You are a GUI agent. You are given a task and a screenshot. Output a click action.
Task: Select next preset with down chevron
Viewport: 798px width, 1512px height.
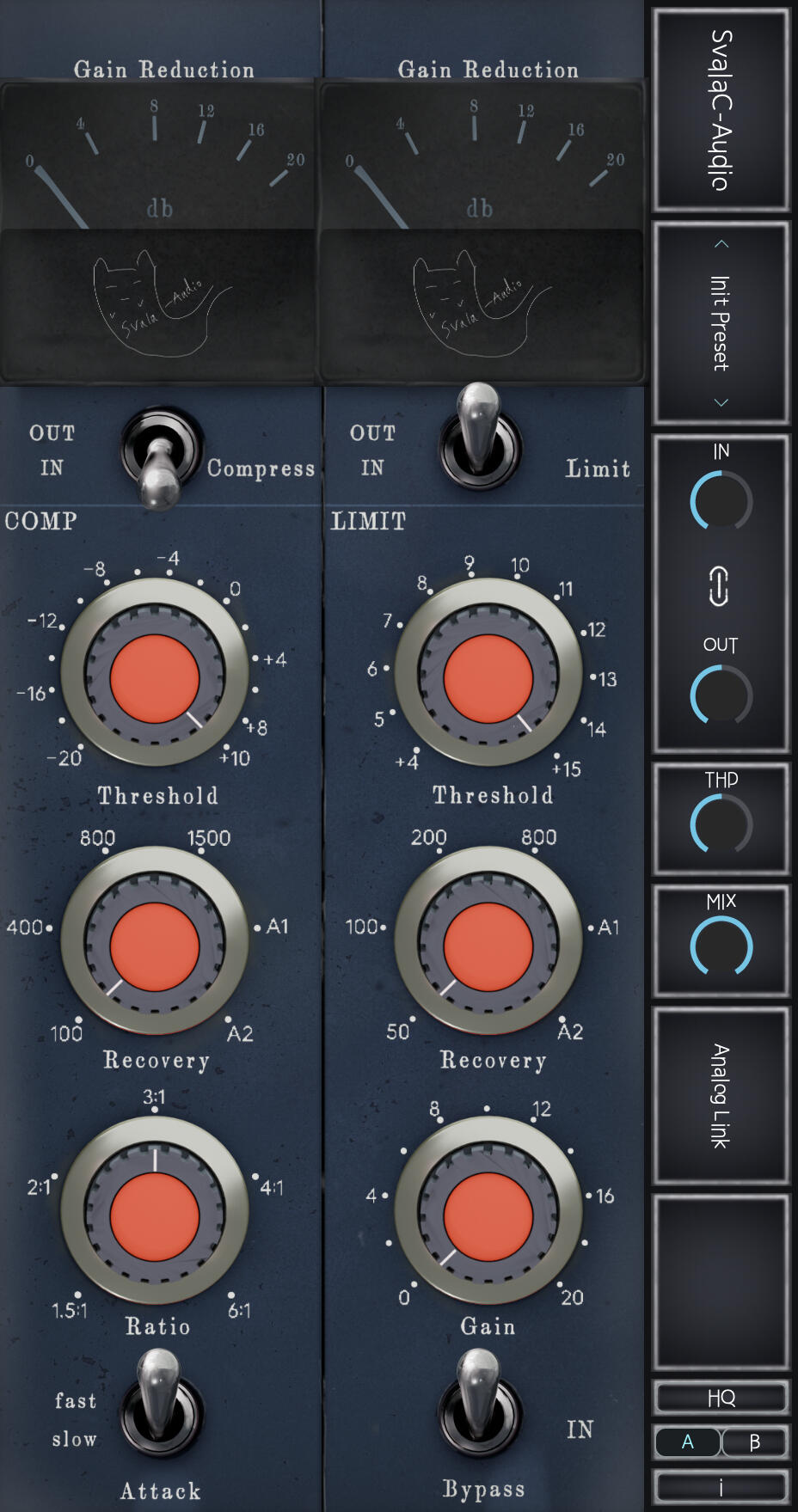click(721, 402)
